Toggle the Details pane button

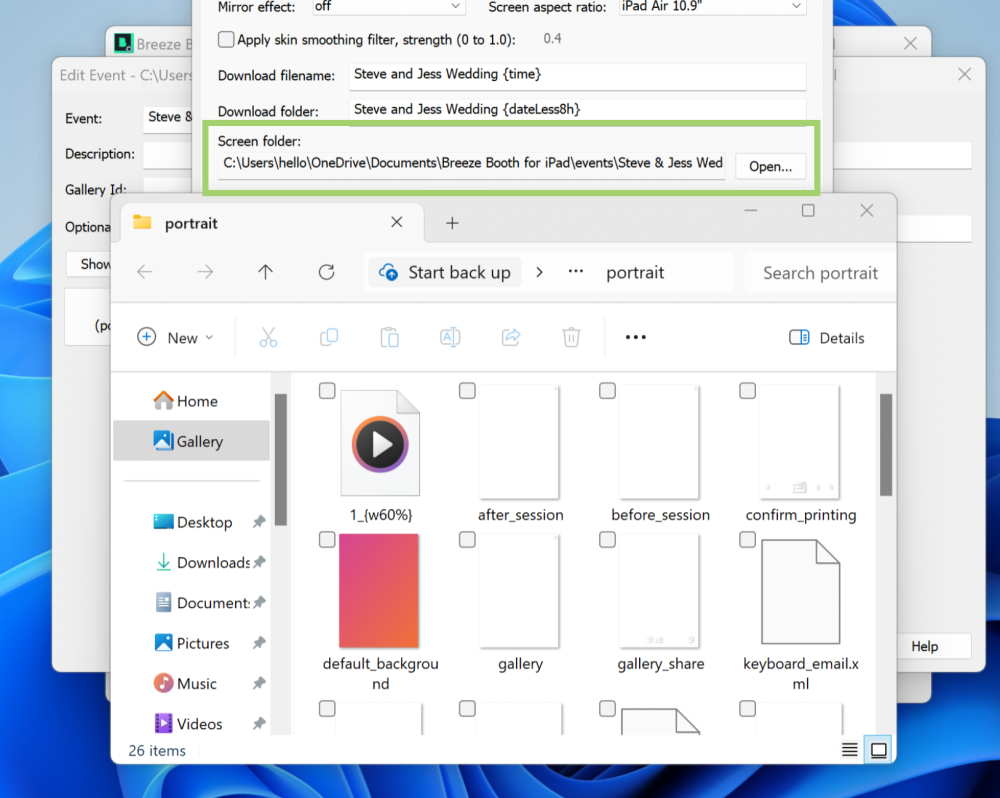[827, 337]
